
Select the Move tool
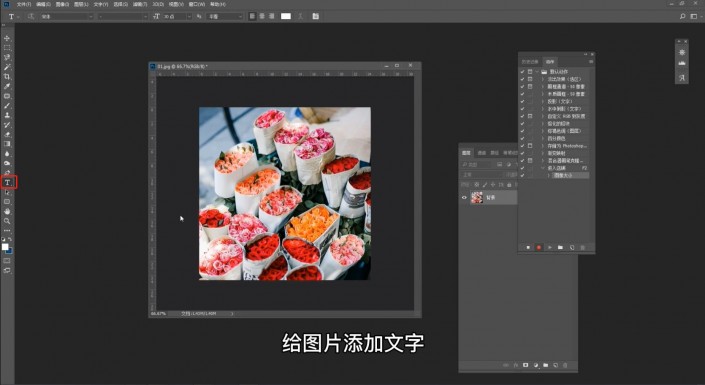7,38
